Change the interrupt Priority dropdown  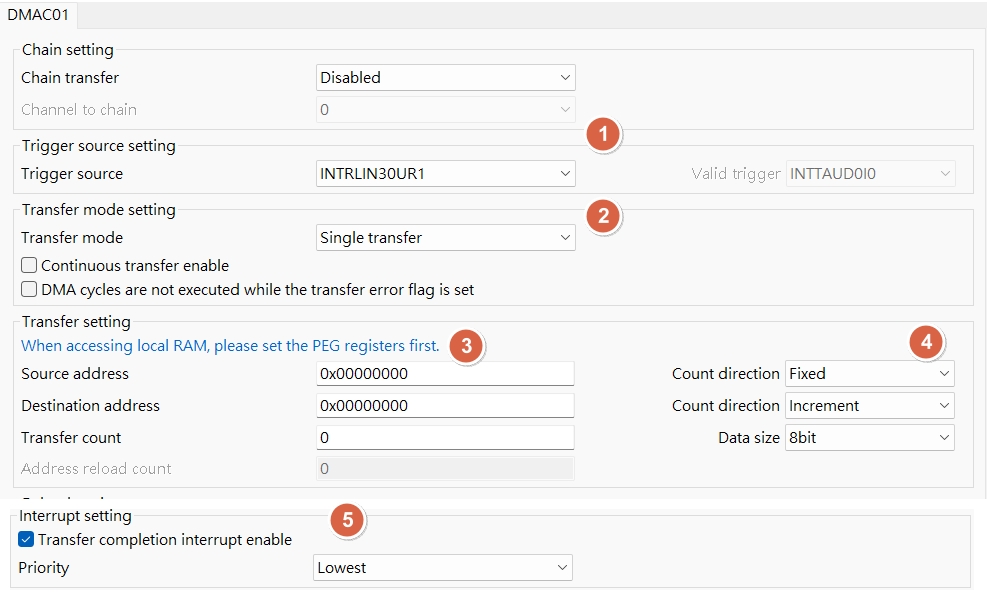point(443,568)
